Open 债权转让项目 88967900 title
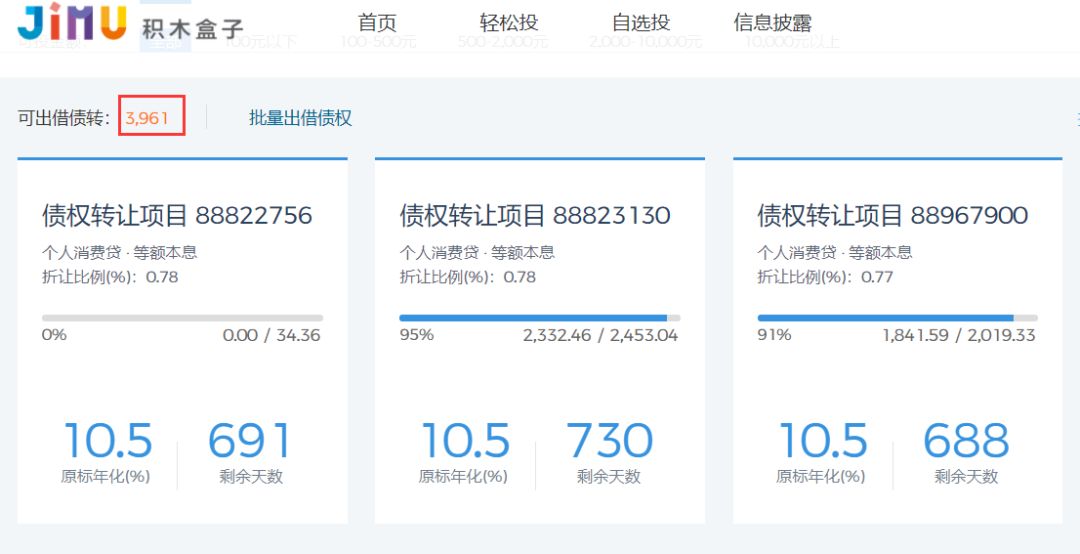The height and width of the screenshot is (554, 1080). pos(893,215)
